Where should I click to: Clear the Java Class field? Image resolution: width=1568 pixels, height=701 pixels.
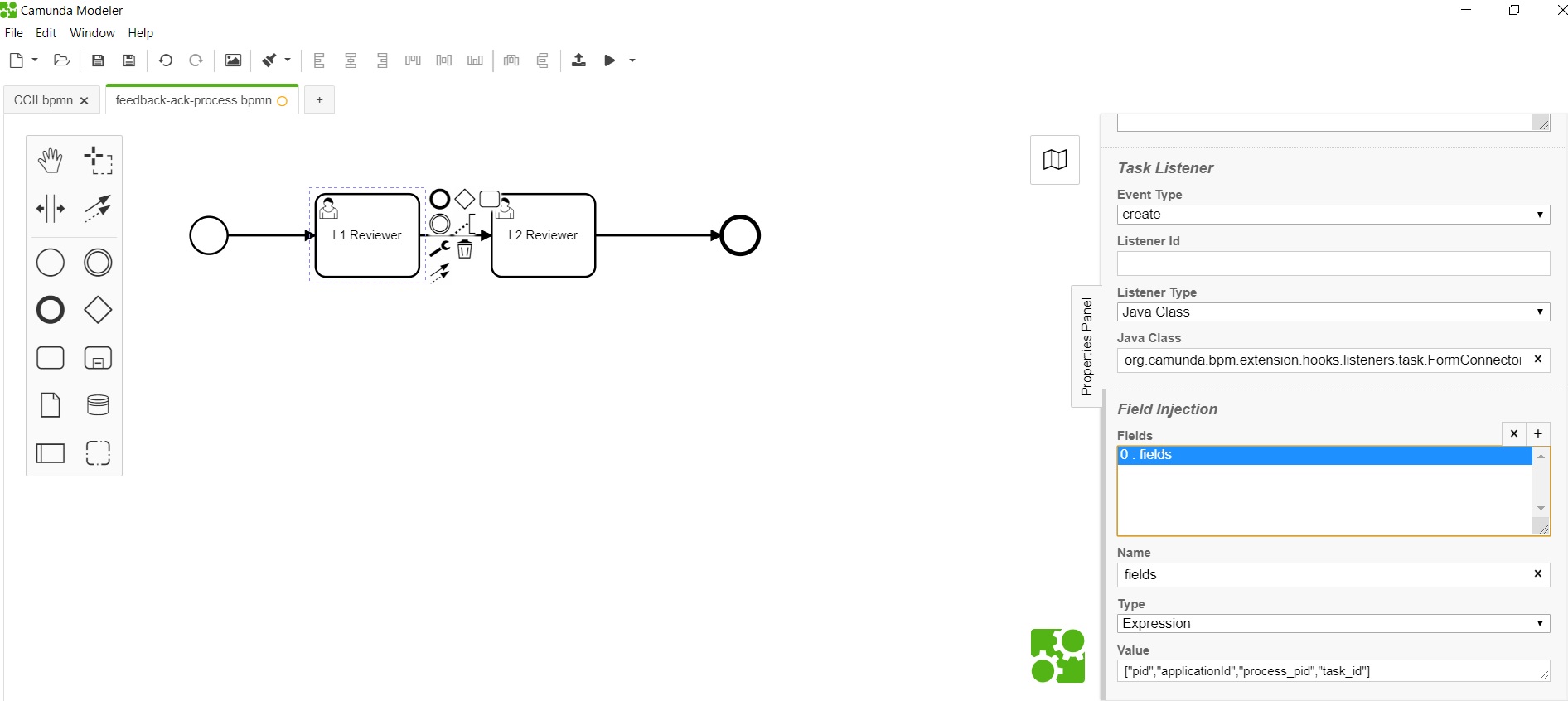pyautogui.click(x=1538, y=360)
